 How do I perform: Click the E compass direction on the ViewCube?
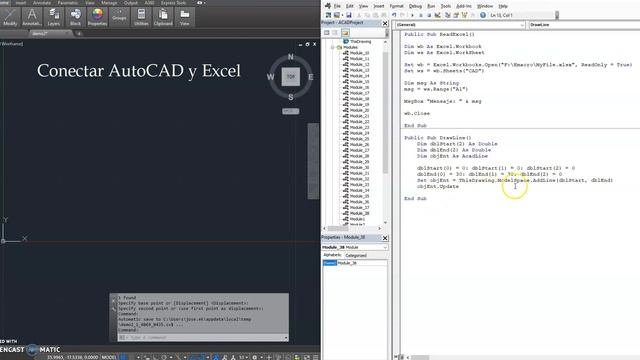click(311, 77)
